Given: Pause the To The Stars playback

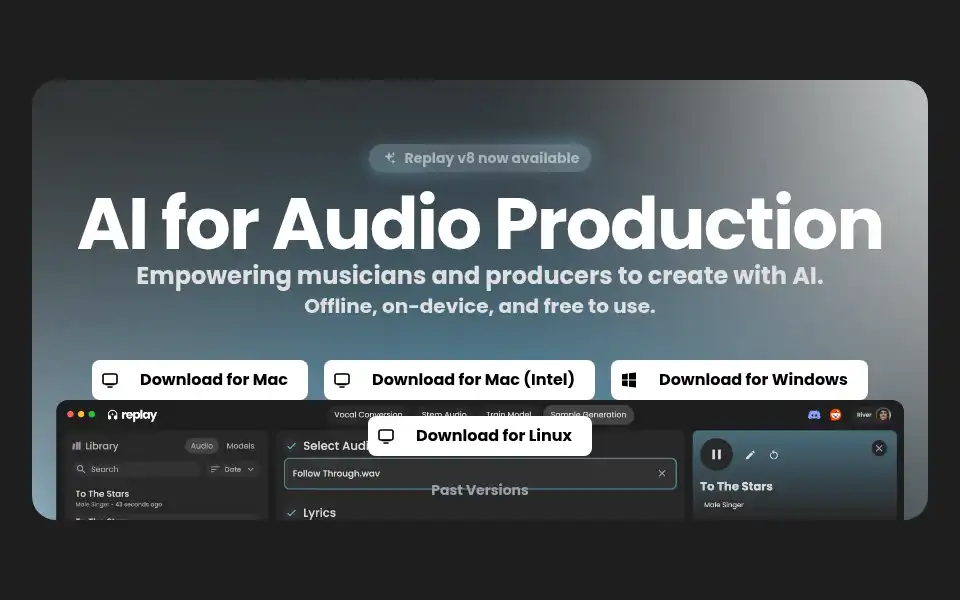Looking at the screenshot, I should point(716,454).
